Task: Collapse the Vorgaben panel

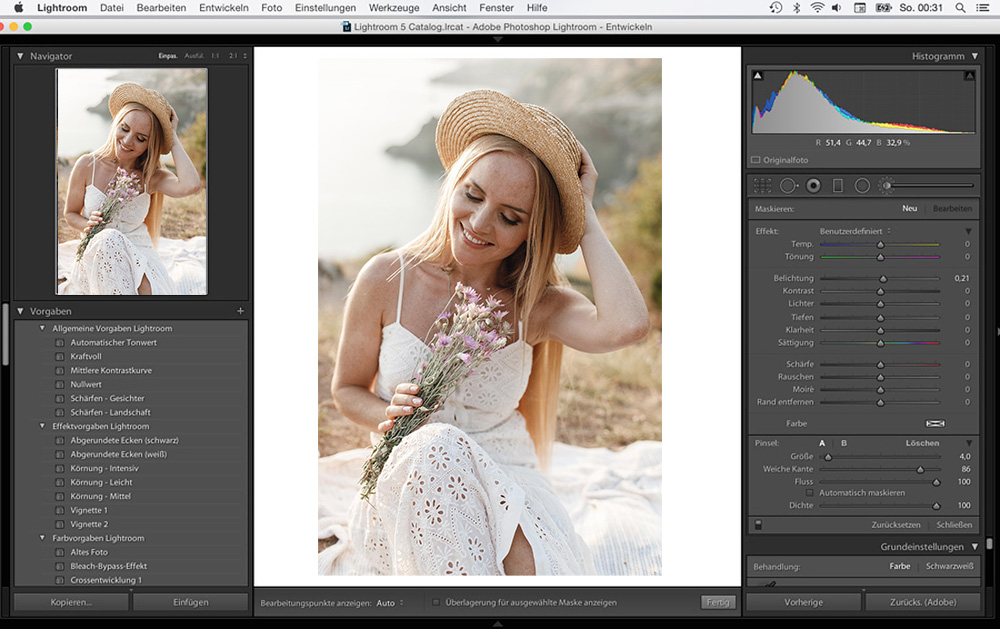Action: [20, 311]
